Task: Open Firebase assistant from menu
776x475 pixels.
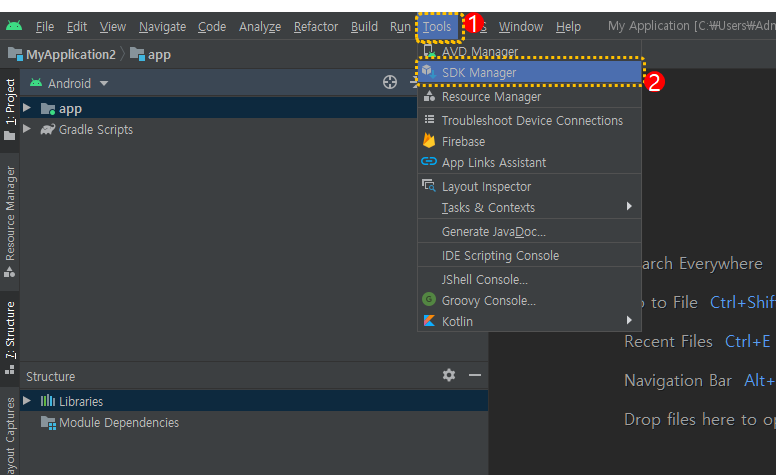Action: tap(529, 142)
